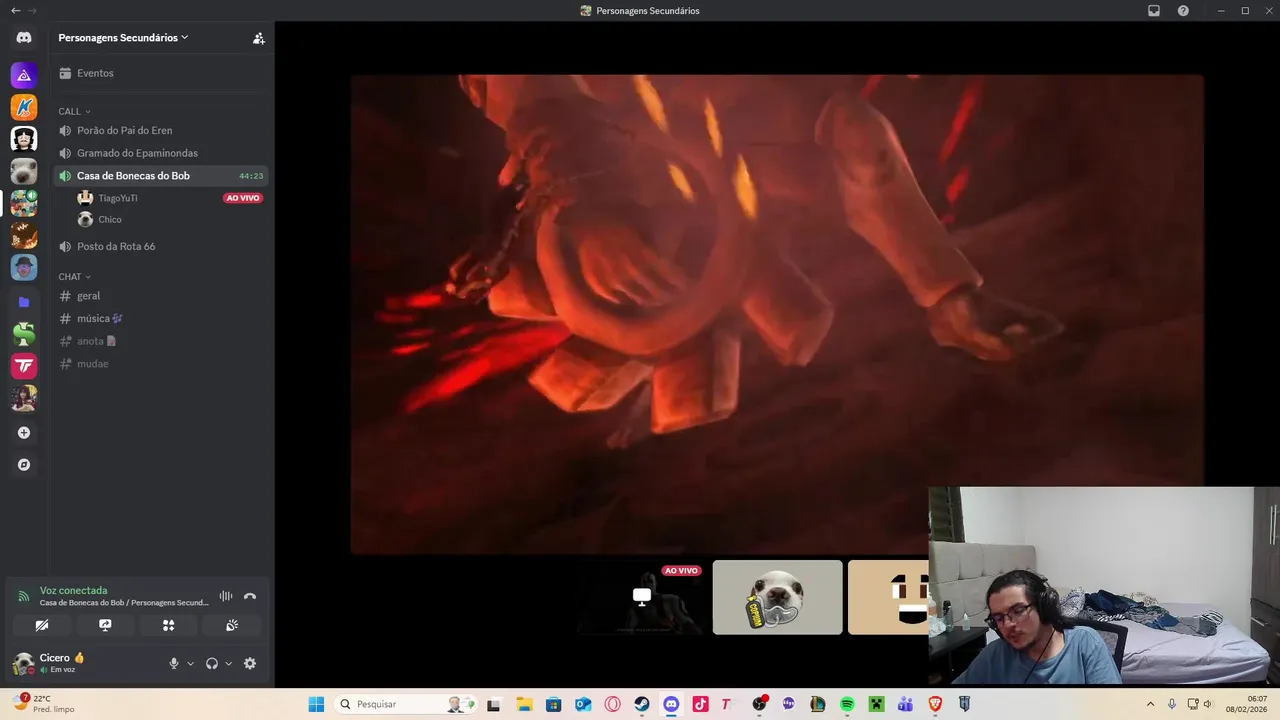Open the Eventos calendar entry

pos(160,73)
